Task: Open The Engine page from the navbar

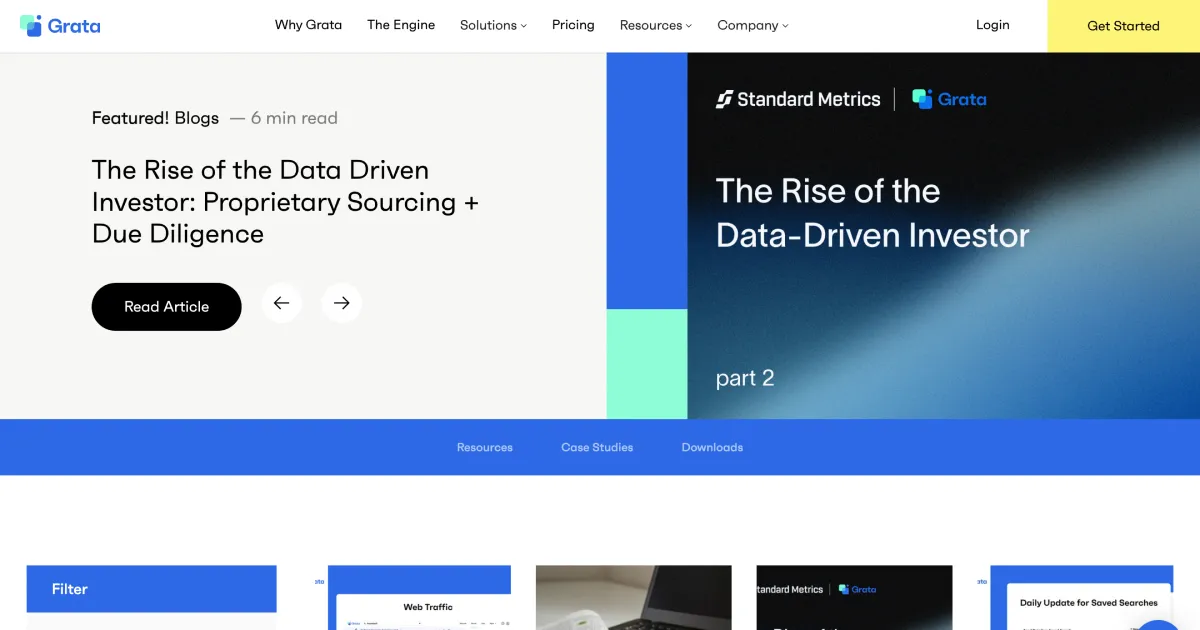Action: [x=401, y=25]
